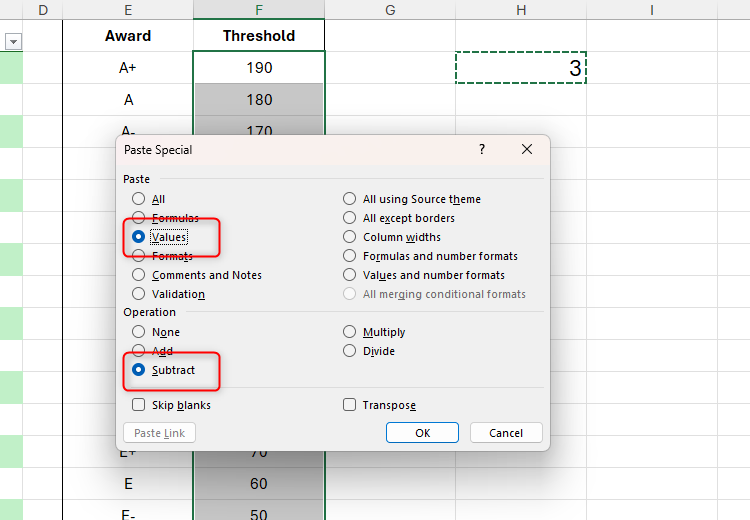Image resolution: width=750 pixels, height=520 pixels.
Task: Open the filter dropdown arrow in header row
Action: point(13,42)
